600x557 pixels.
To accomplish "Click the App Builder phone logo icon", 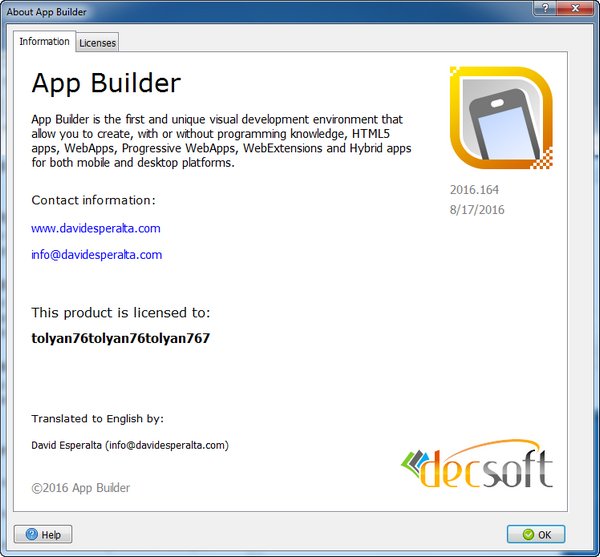I will [501, 118].
